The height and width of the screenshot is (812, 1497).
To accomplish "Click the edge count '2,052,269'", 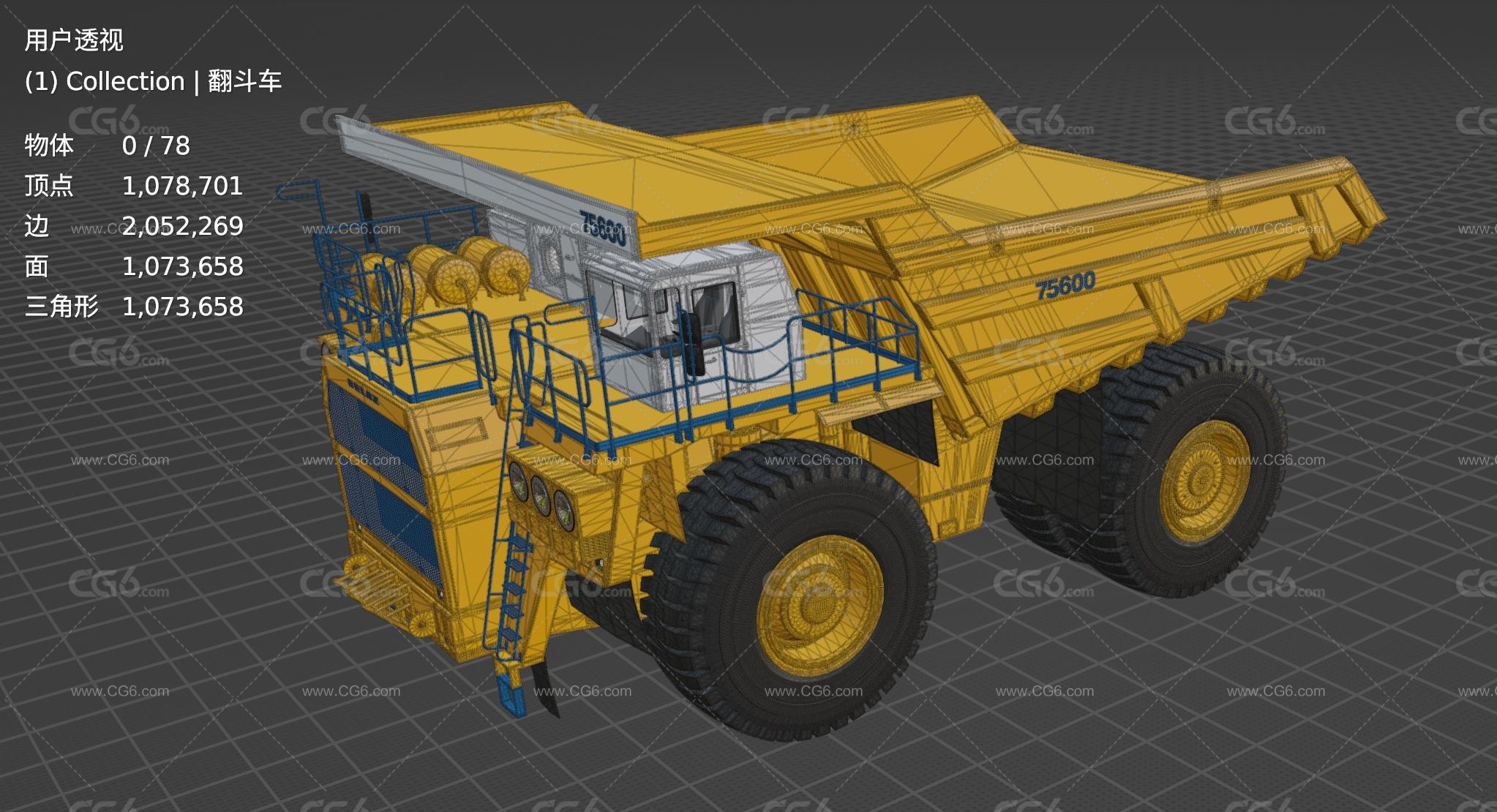I will (182, 226).
